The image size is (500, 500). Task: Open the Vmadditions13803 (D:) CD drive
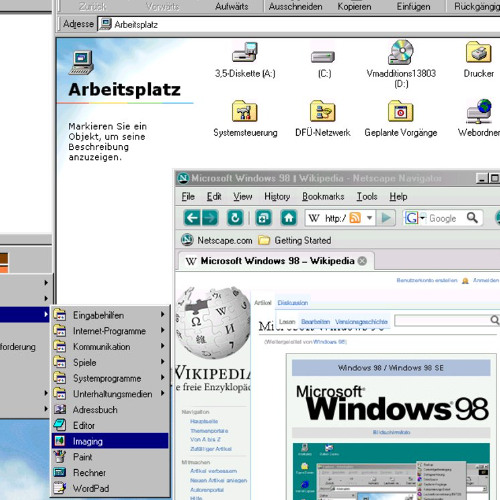click(401, 52)
